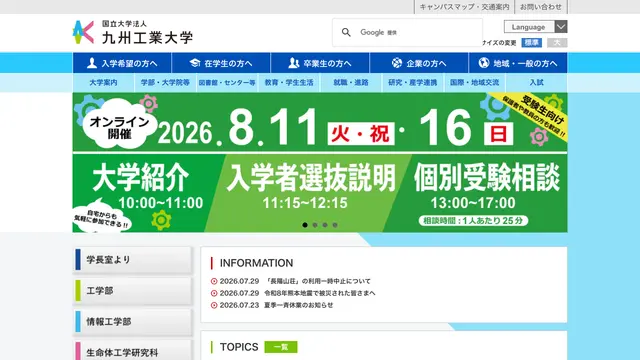640x360 pixels.
Task: Click bullet icon beside 熊本地震 notice
Action: click(x=214, y=293)
